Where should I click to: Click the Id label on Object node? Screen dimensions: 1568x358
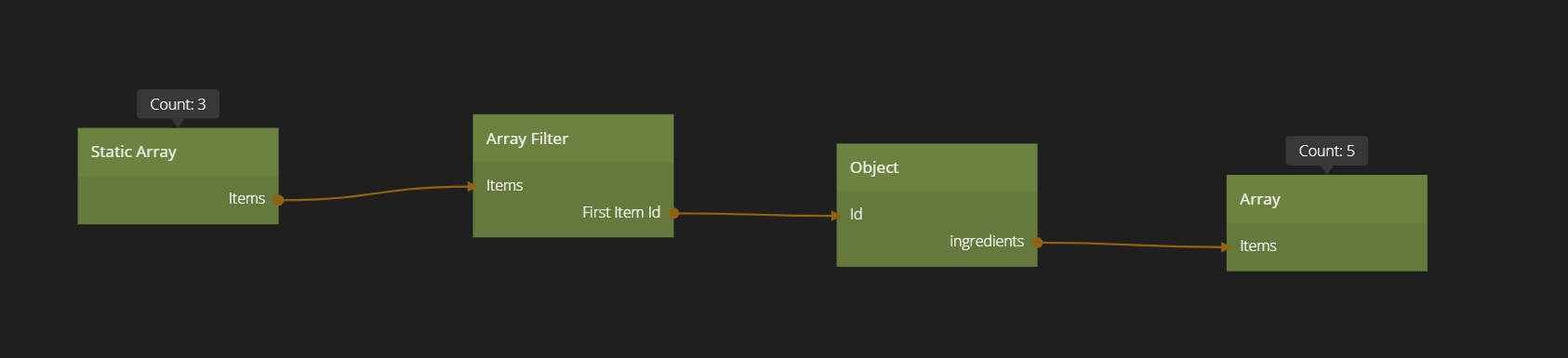[856, 214]
